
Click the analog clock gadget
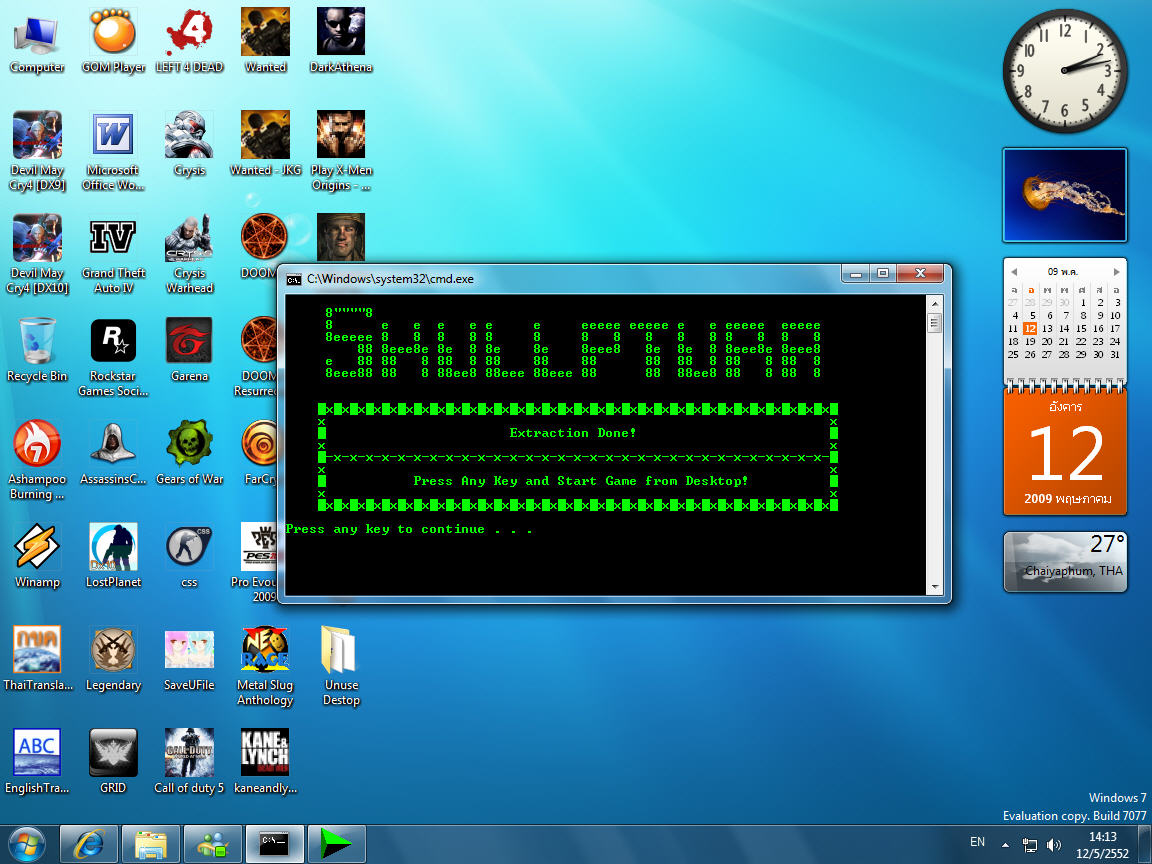click(x=1065, y=71)
